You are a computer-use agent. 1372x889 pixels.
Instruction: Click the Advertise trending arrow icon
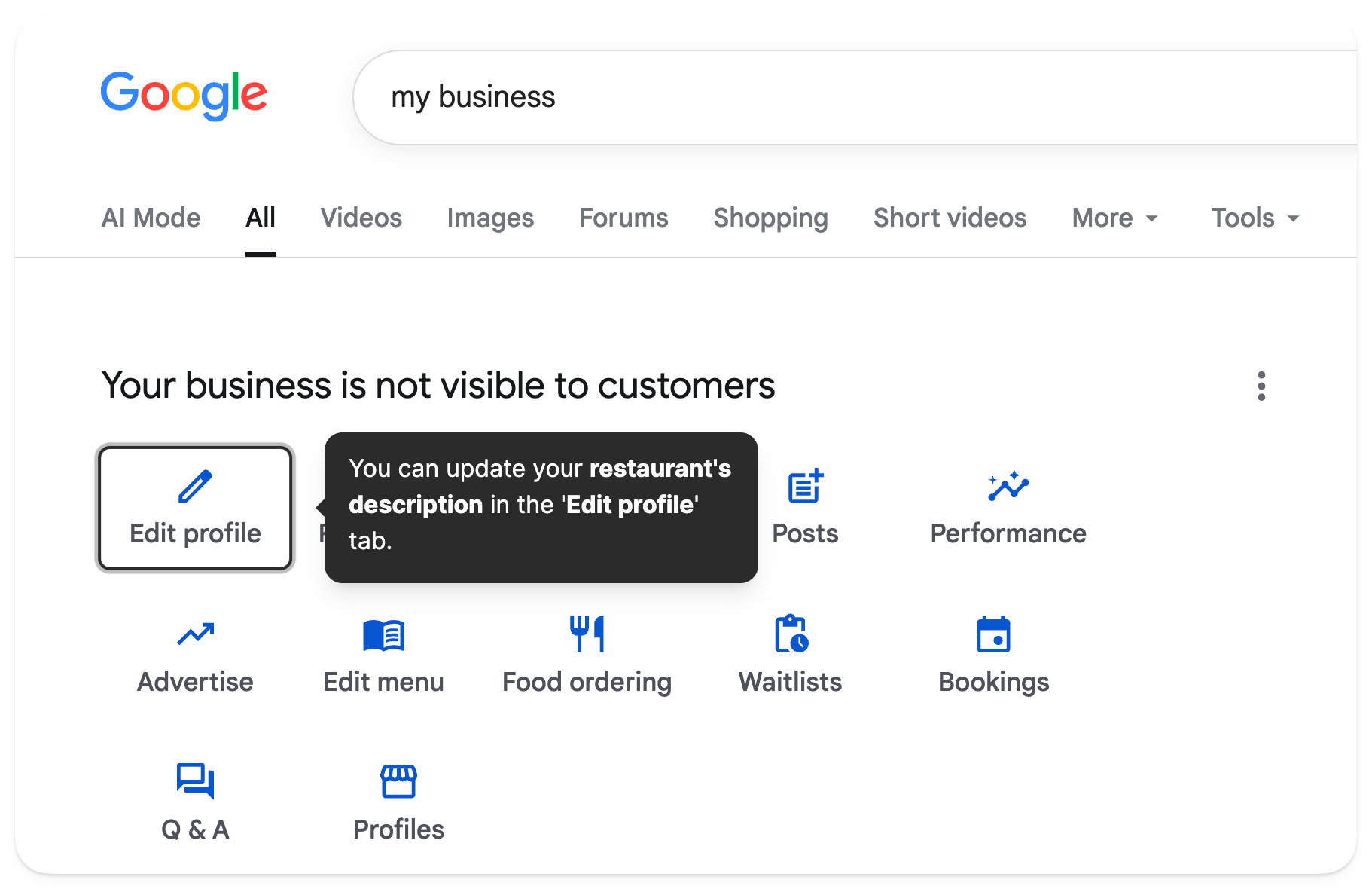point(195,634)
